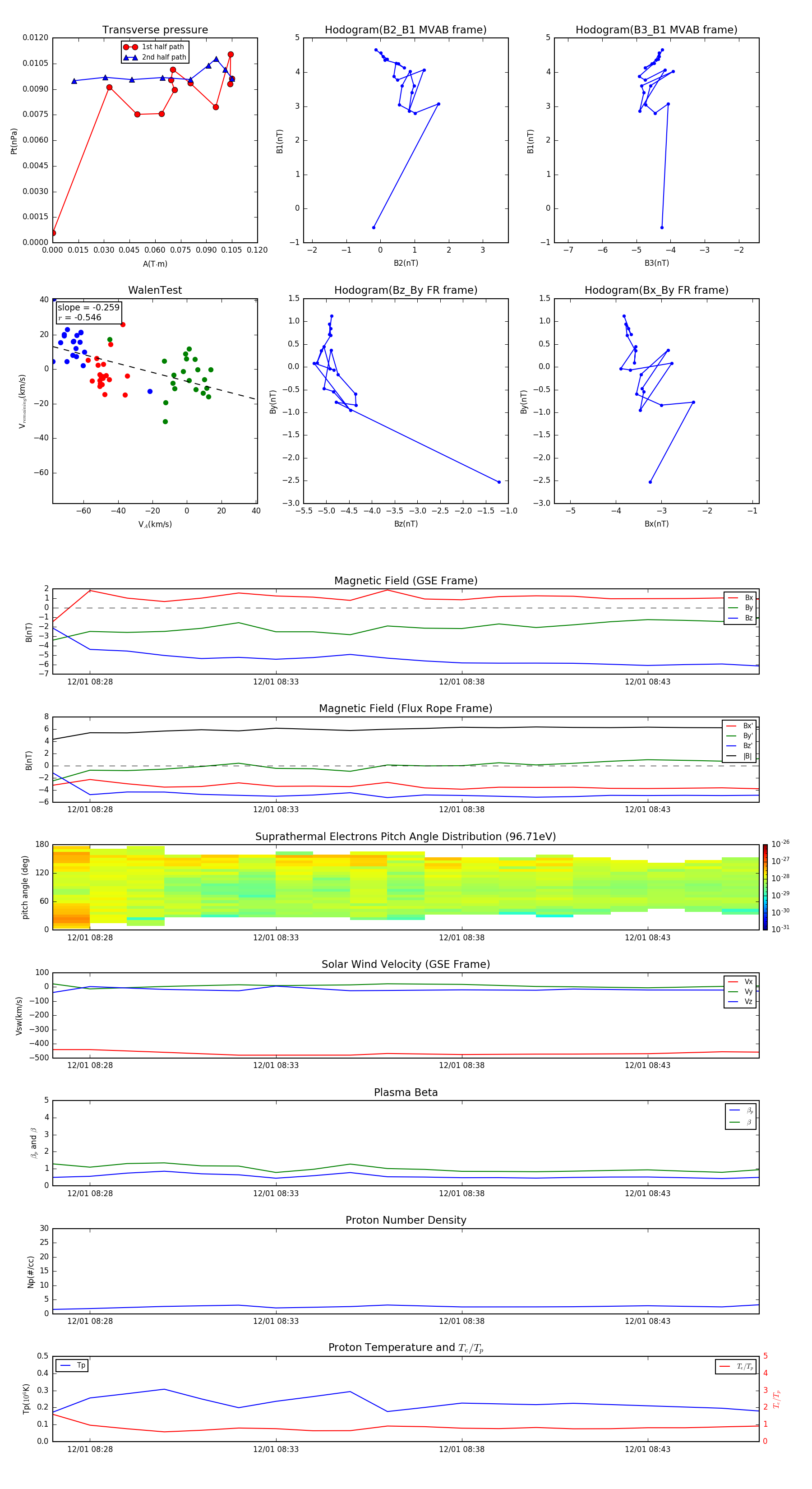Click the 'β' legend entry in Plasma Beta
This screenshot has width=812, height=1489.
[741, 1122]
